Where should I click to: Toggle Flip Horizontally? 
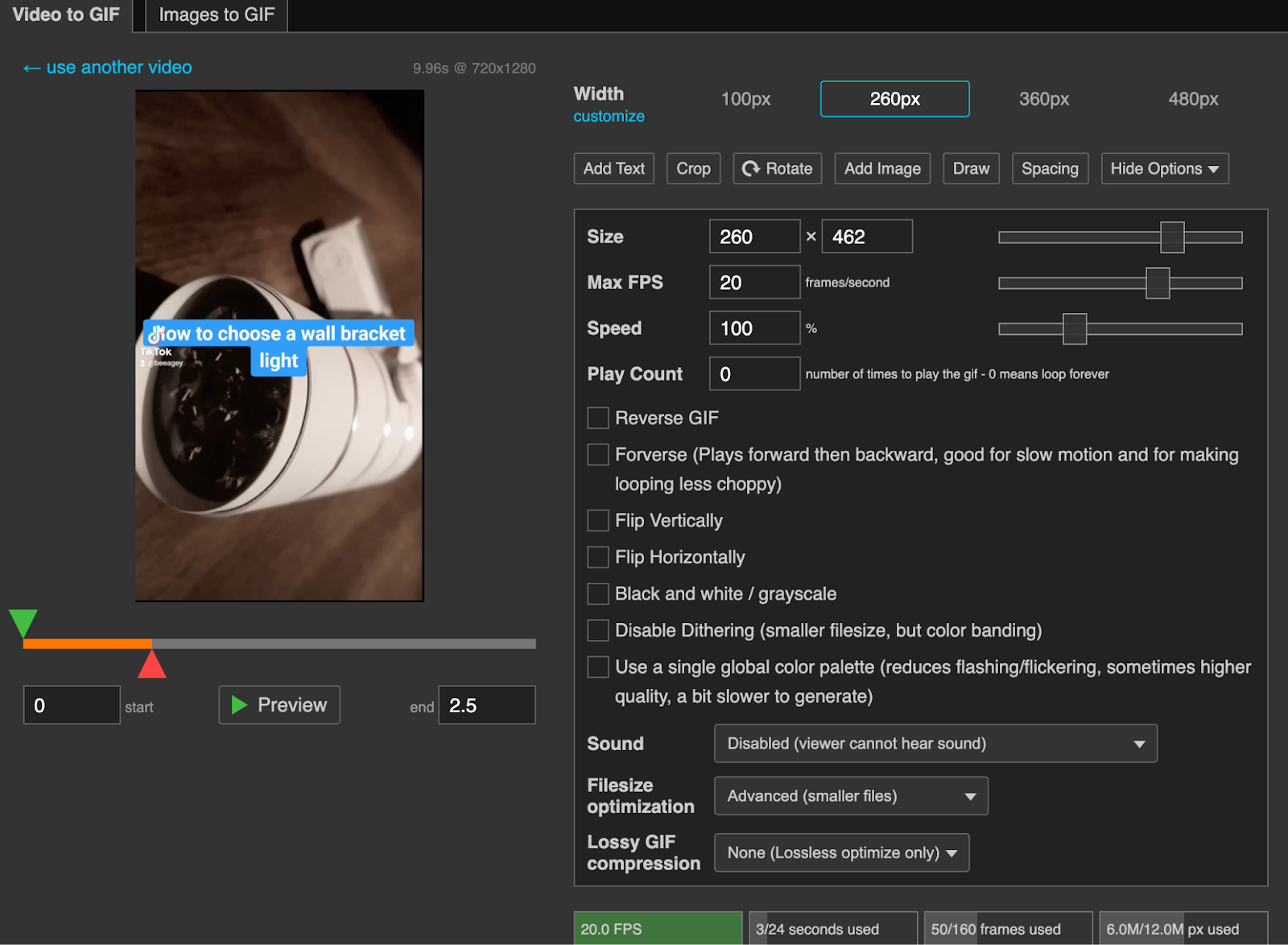click(x=597, y=556)
